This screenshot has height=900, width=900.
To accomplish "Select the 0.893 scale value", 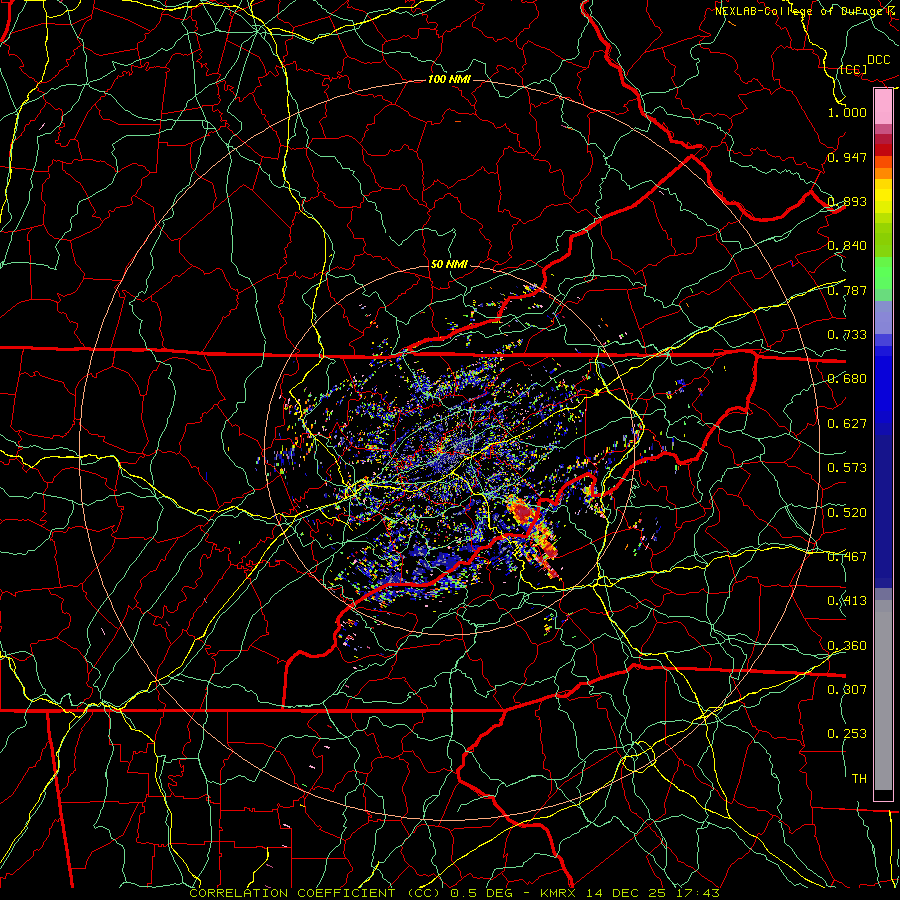I will [x=847, y=201].
